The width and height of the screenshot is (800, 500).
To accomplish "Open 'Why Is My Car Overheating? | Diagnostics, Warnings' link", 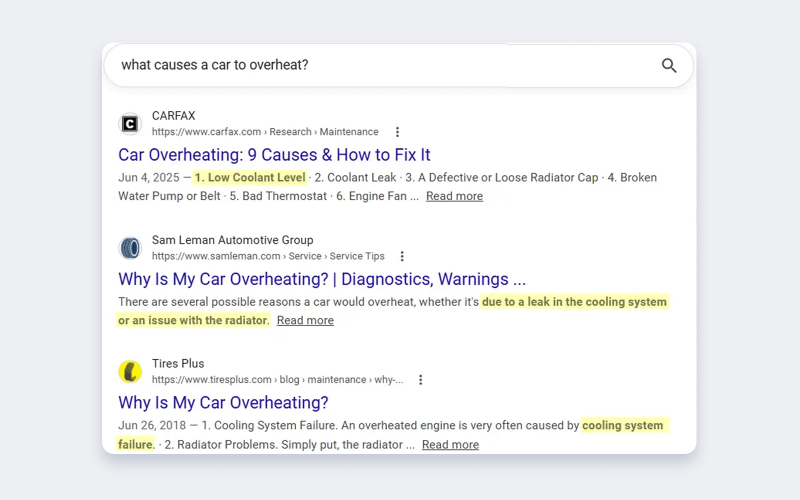I will click(321, 279).
